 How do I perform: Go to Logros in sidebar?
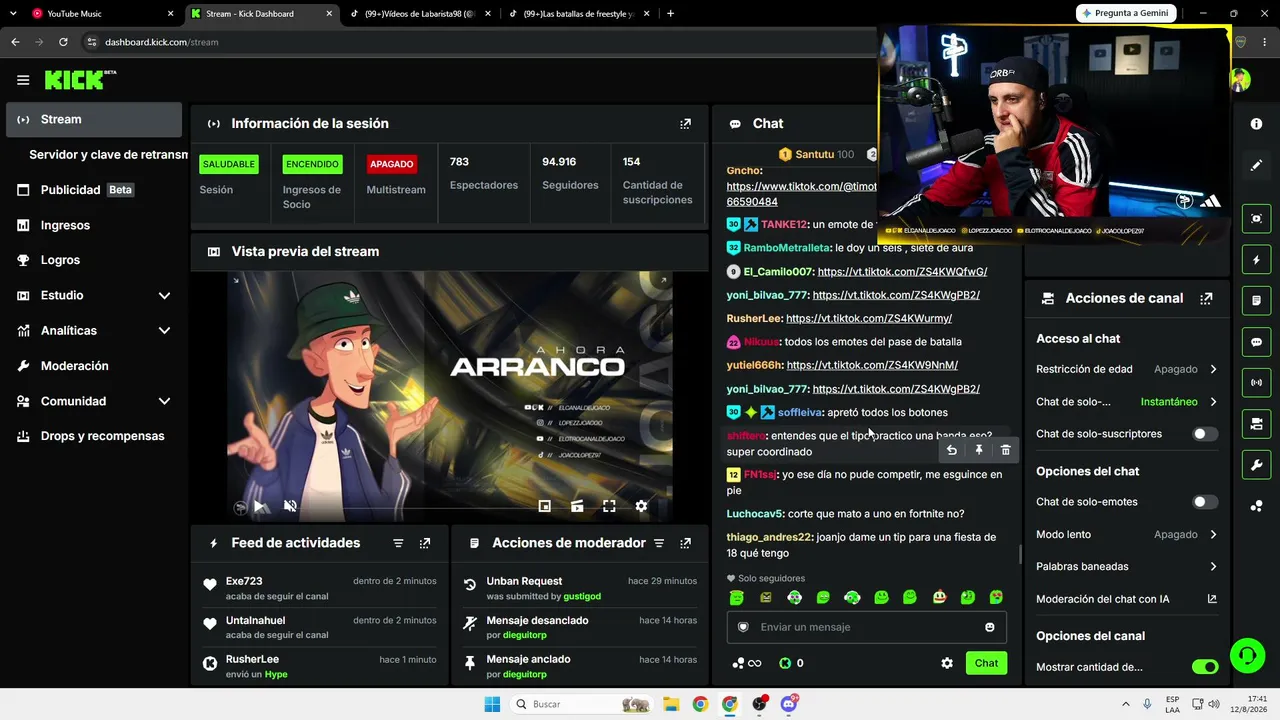coord(94,260)
